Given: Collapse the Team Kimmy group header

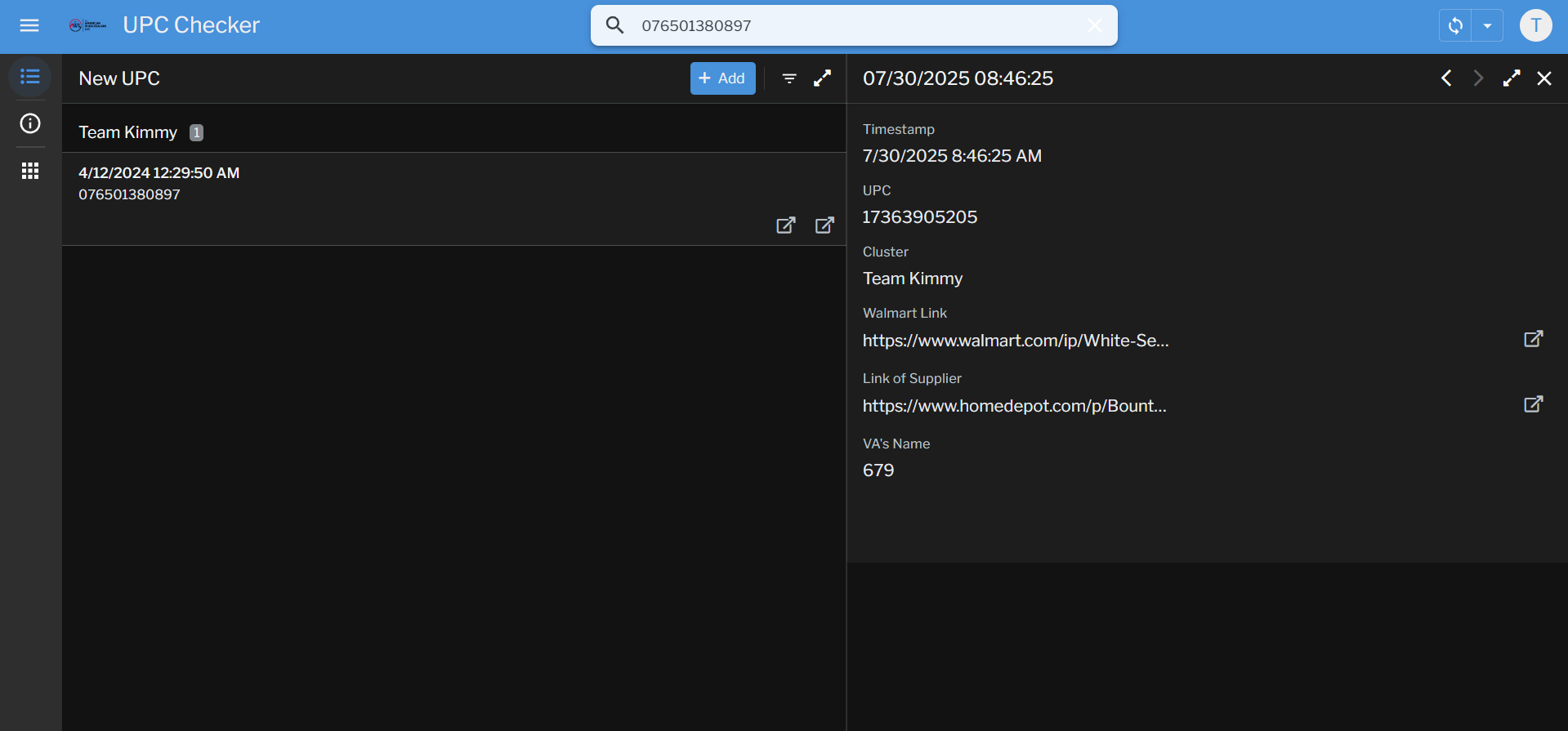Looking at the screenshot, I should point(454,132).
